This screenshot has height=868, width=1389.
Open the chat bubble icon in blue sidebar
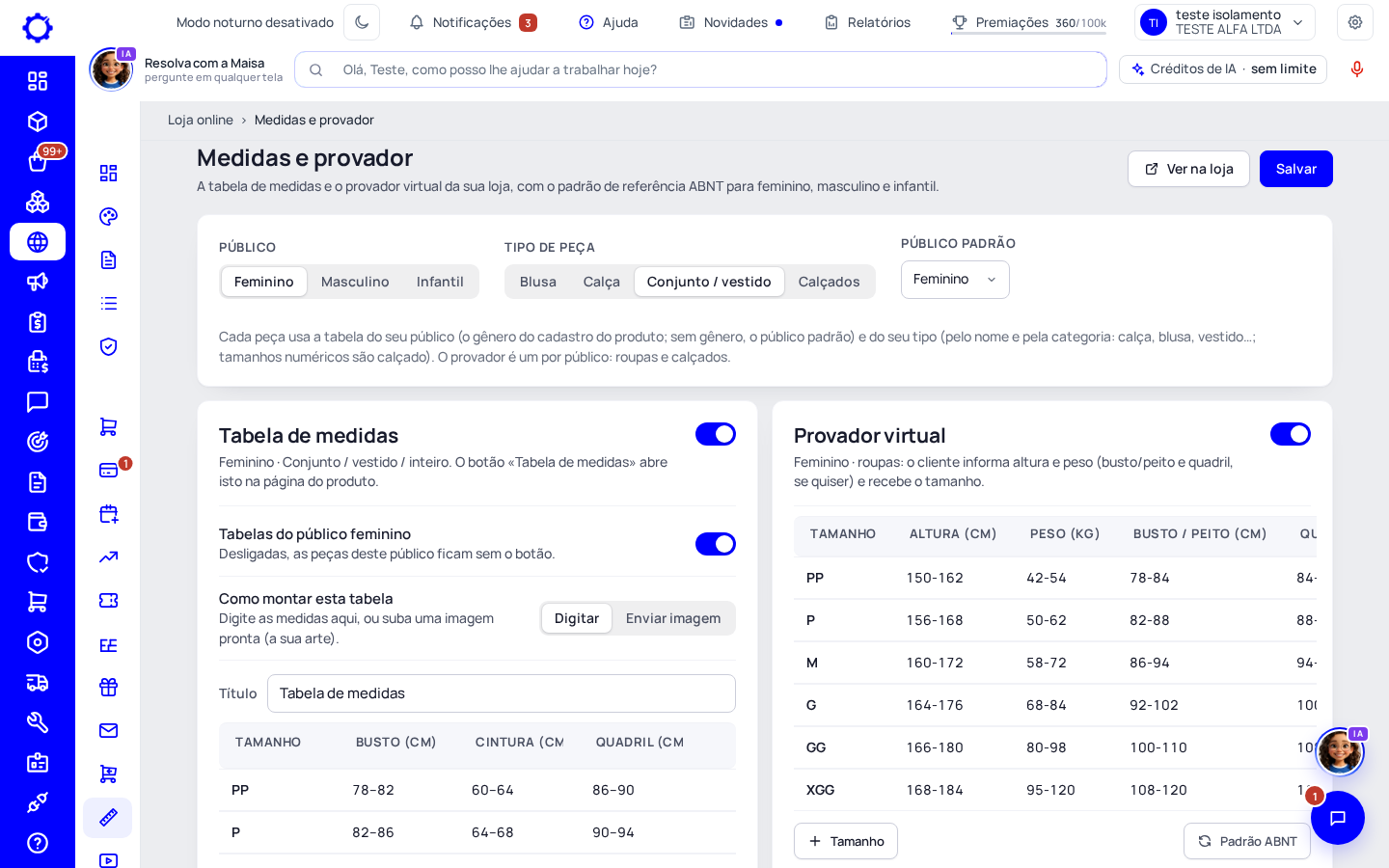coord(38,402)
